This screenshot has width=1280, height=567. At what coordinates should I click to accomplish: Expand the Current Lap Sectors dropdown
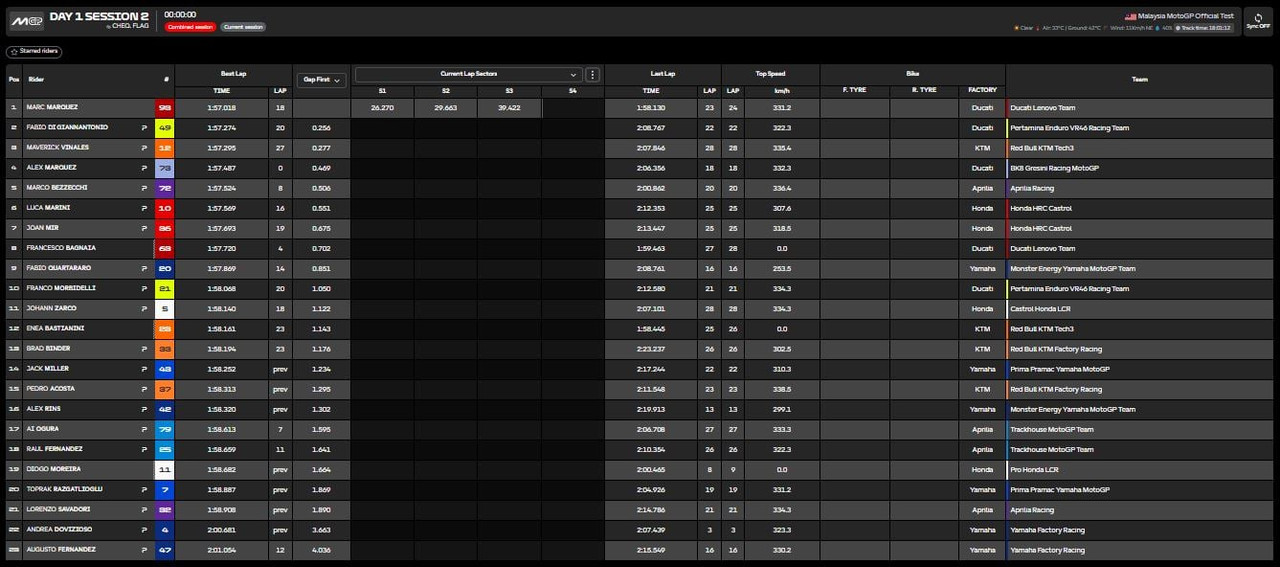tap(468, 74)
